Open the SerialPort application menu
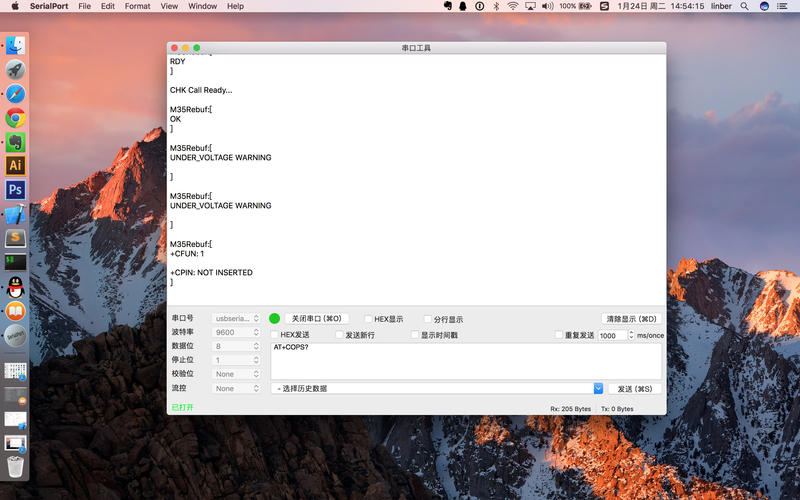The width and height of the screenshot is (800, 500). click(49, 6)
